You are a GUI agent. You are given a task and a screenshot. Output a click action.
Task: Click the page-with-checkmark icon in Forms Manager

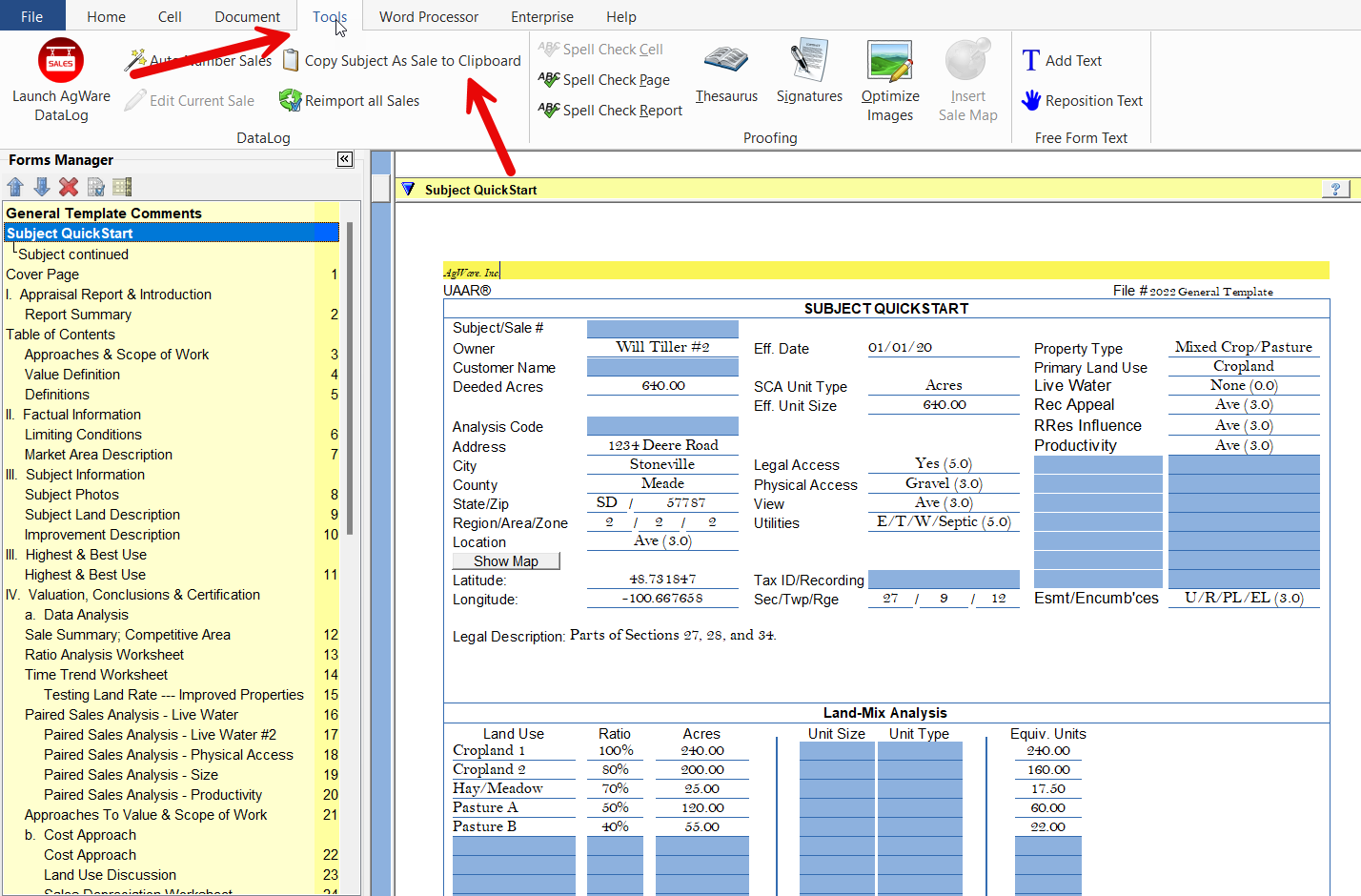point(95,187)
